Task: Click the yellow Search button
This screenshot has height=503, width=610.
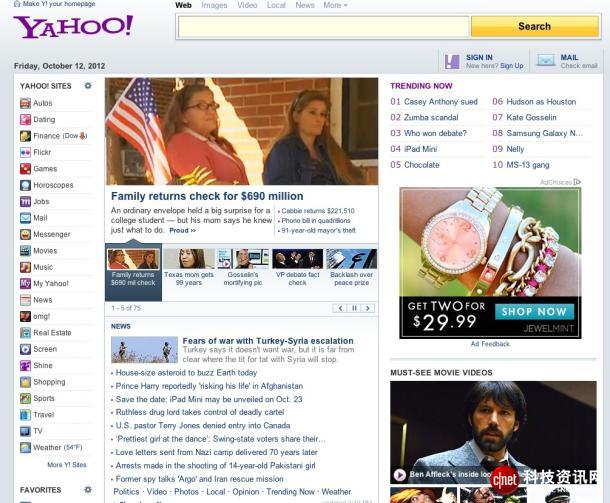Action: [535, 26]
